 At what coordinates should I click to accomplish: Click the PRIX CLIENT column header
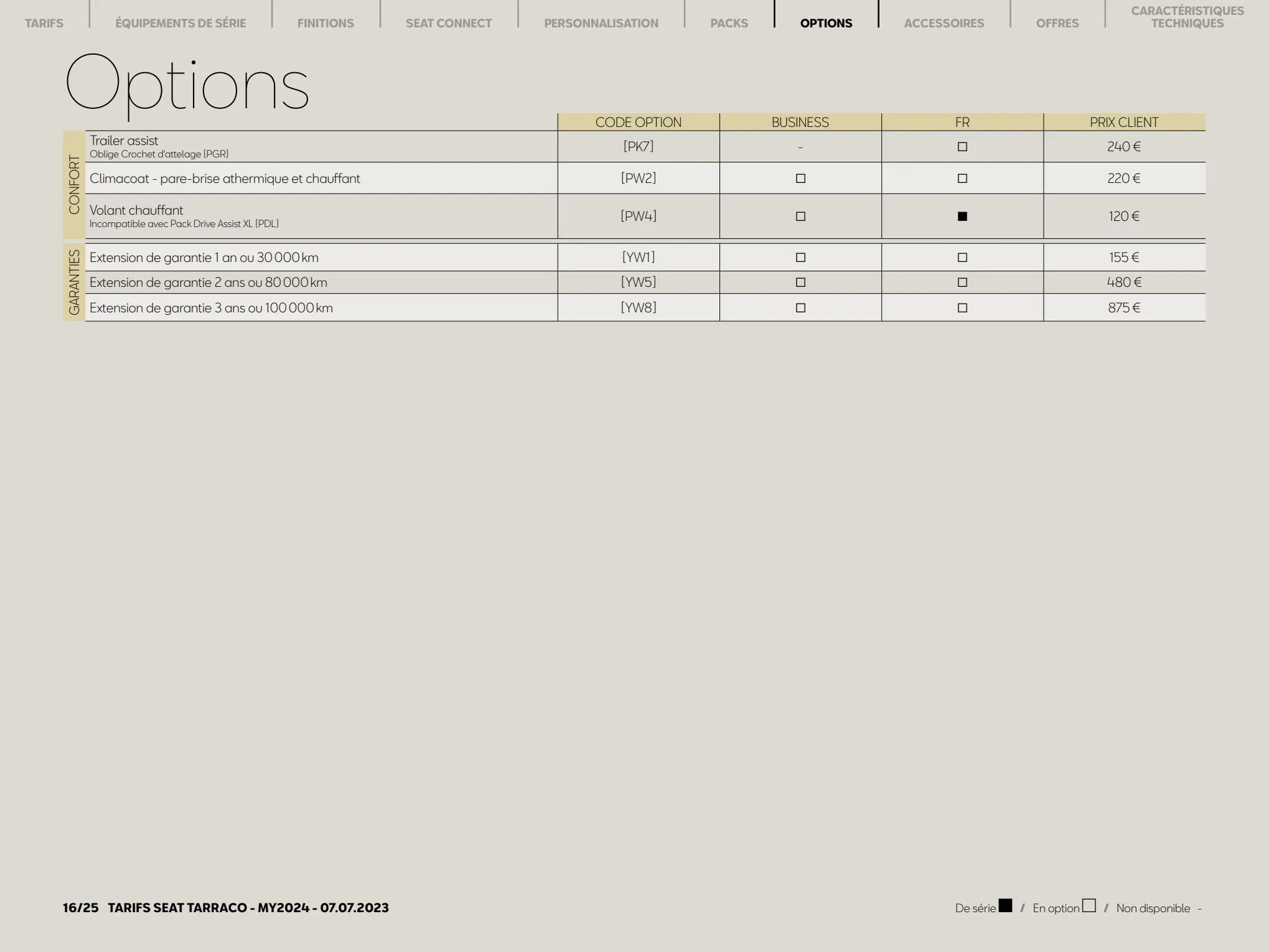click(1124, 122)
